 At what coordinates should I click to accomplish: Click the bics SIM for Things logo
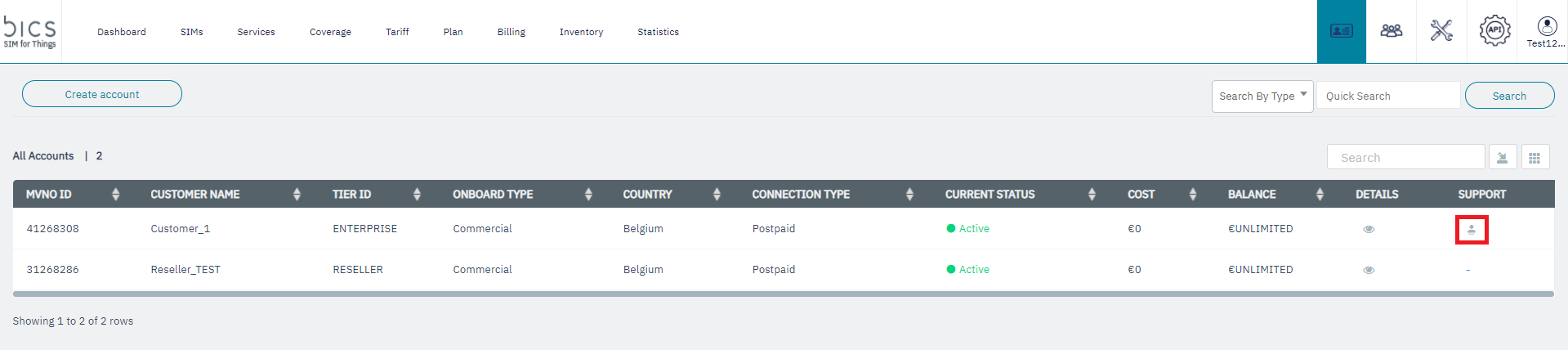pyautogui.click(x=30, y=32)
